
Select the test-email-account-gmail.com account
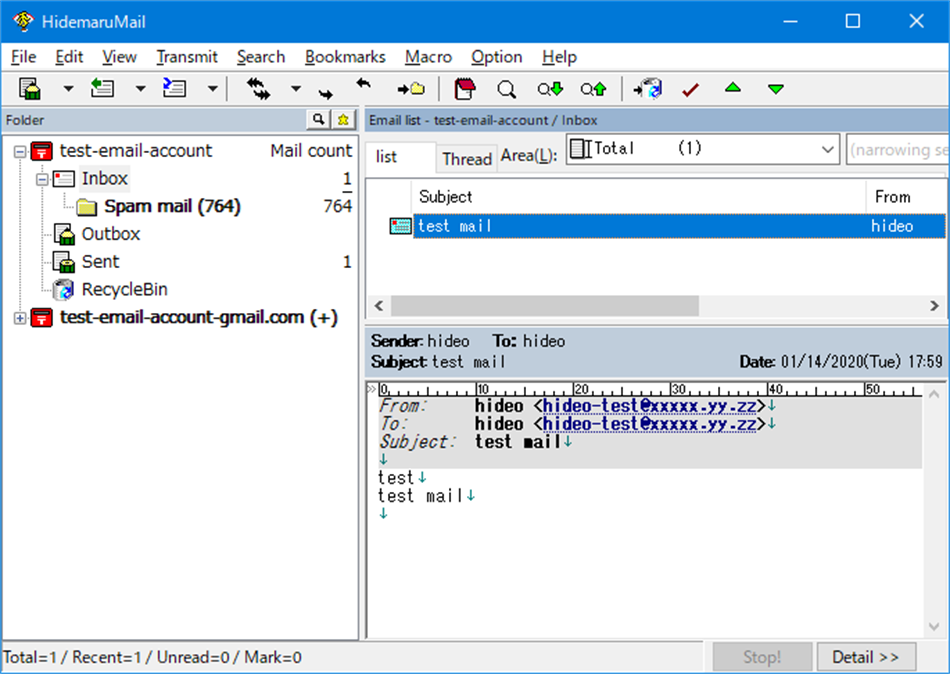pyautogui.click(x=199, y=317)
